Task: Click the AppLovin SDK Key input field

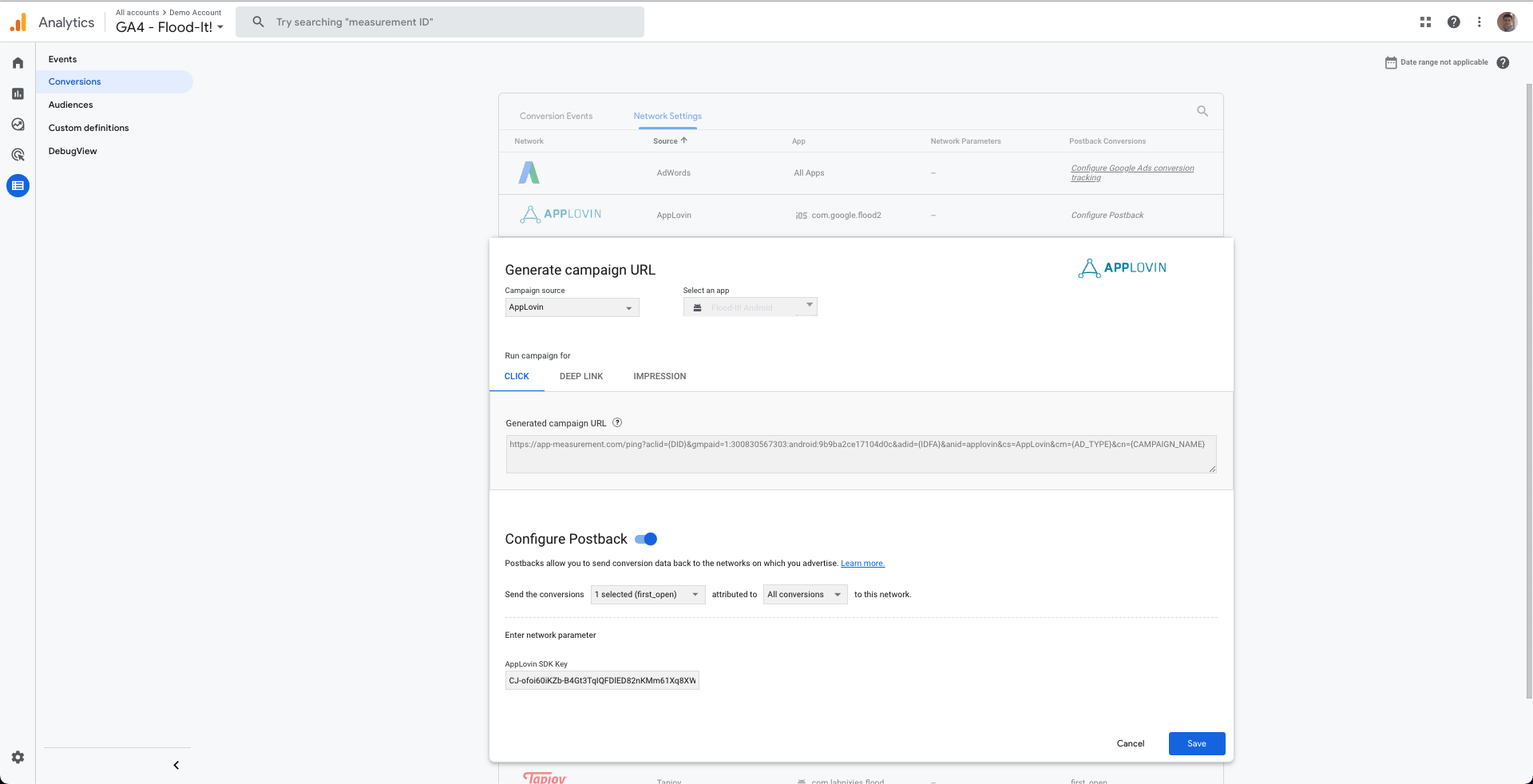Action: coord(602,680)
